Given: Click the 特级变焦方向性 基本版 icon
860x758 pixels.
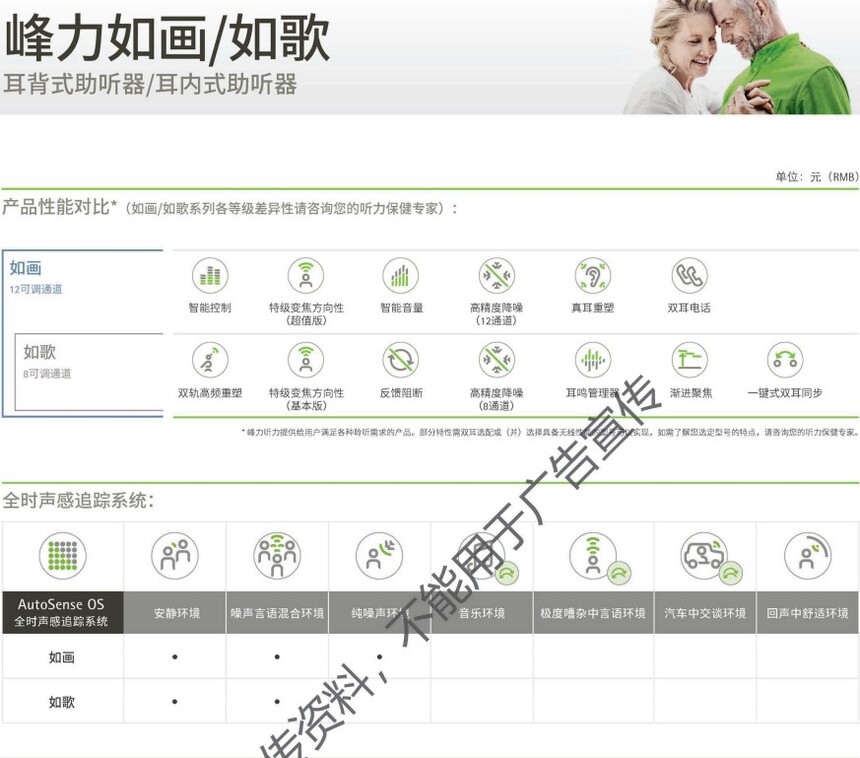Looking at the screenshot, I should [306, 360].
